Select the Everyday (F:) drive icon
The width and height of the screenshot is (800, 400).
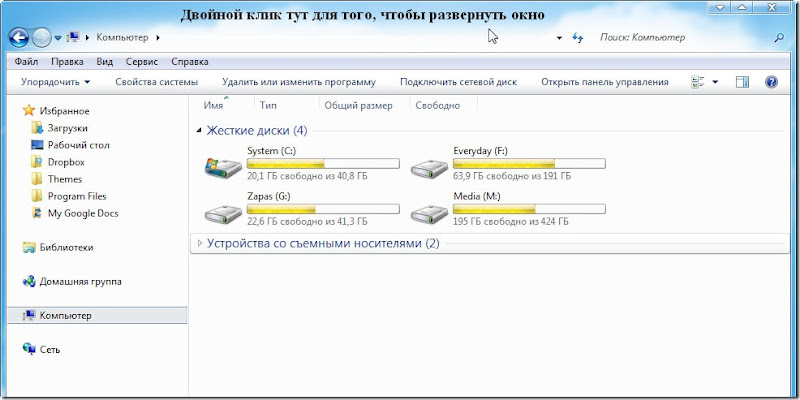click(430, 167)
